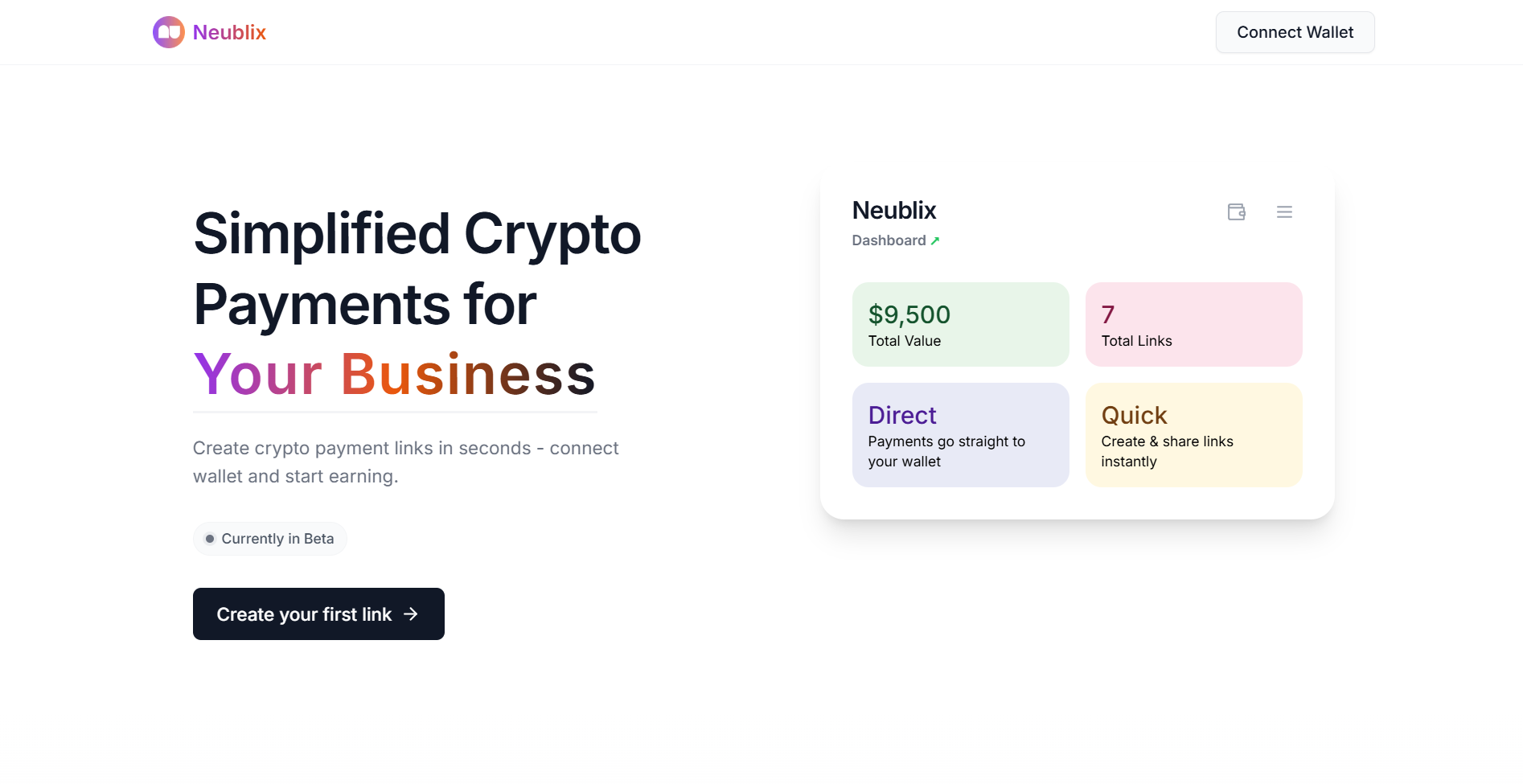1523x784 pixels.
Task: Open the hamburger menu in dashboard card
Action: [x=1284, y=212]
